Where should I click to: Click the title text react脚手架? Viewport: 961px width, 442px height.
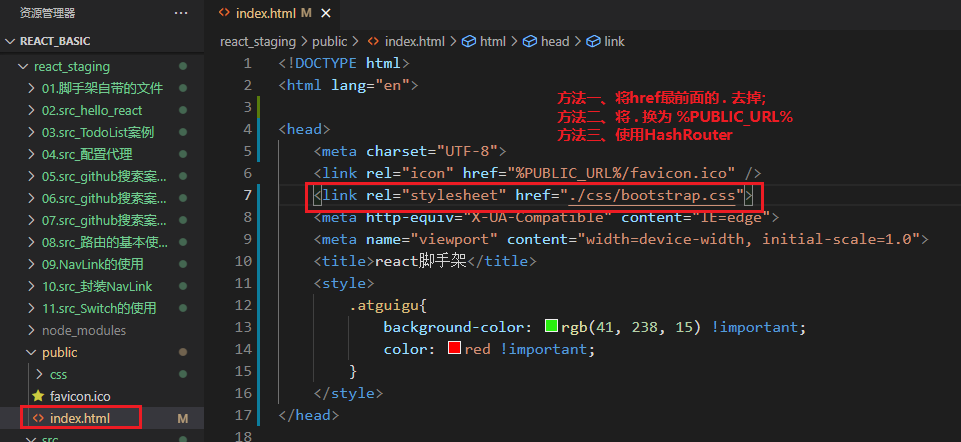(x=421, y=261)
